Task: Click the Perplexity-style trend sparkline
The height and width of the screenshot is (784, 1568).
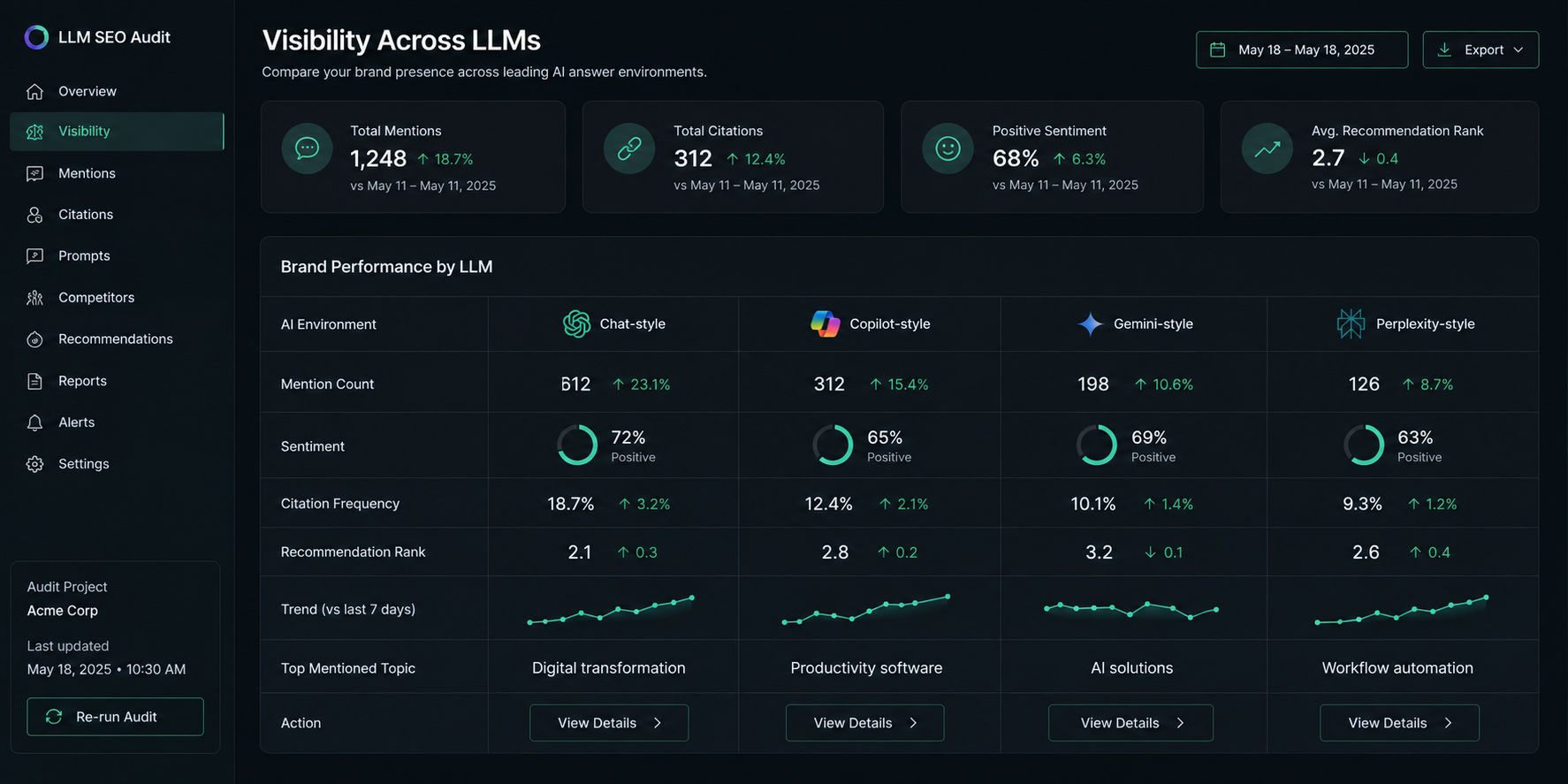Action: tap(1401, 610)
